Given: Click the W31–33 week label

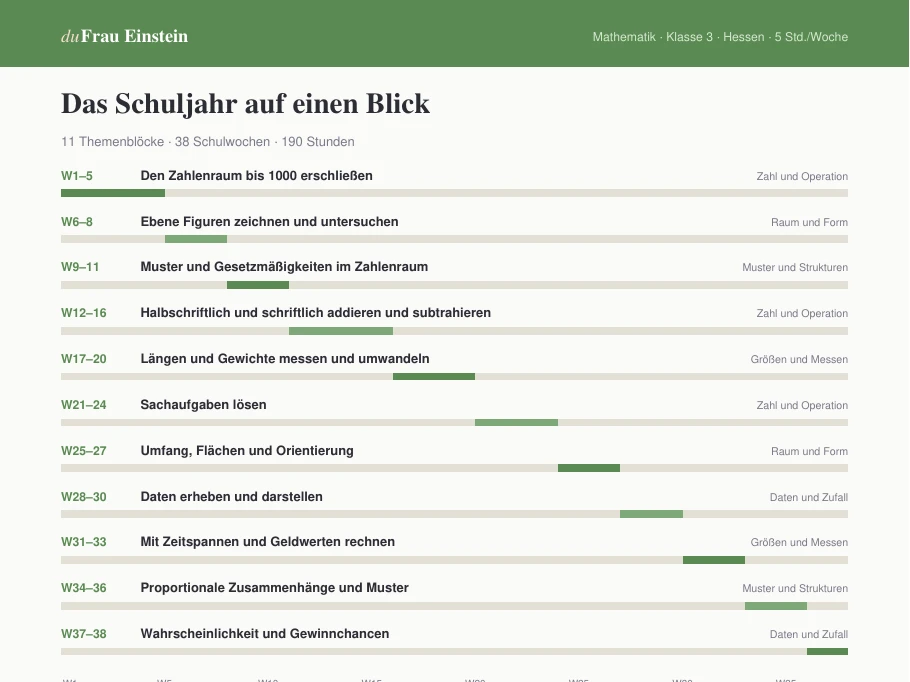Looking at the screenshot, I should pos(84,542).
